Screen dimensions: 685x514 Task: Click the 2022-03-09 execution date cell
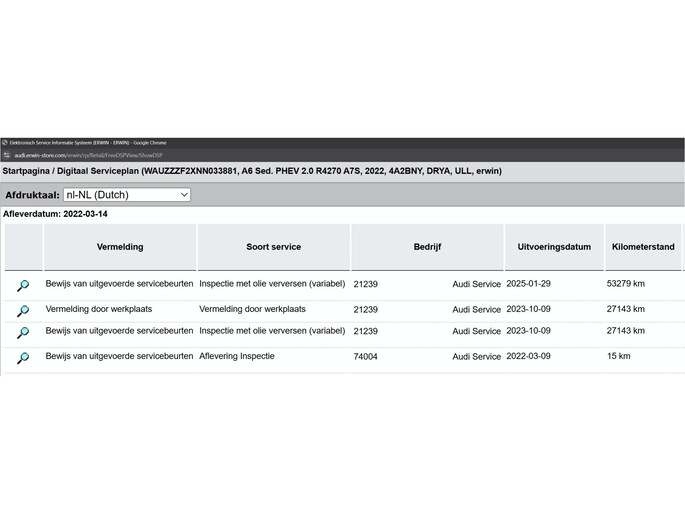coord(528,356)
